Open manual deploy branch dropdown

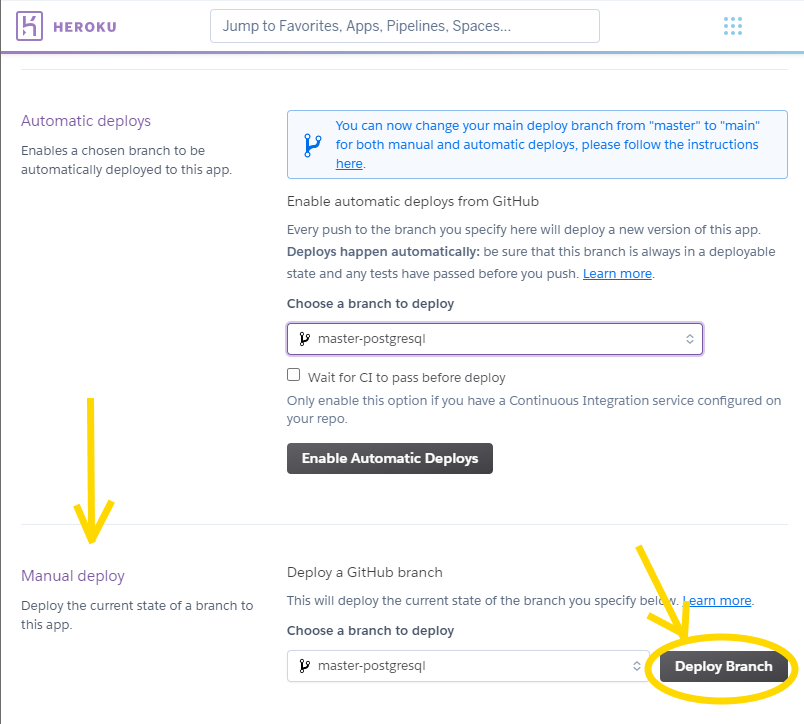[x=466, y=666]
